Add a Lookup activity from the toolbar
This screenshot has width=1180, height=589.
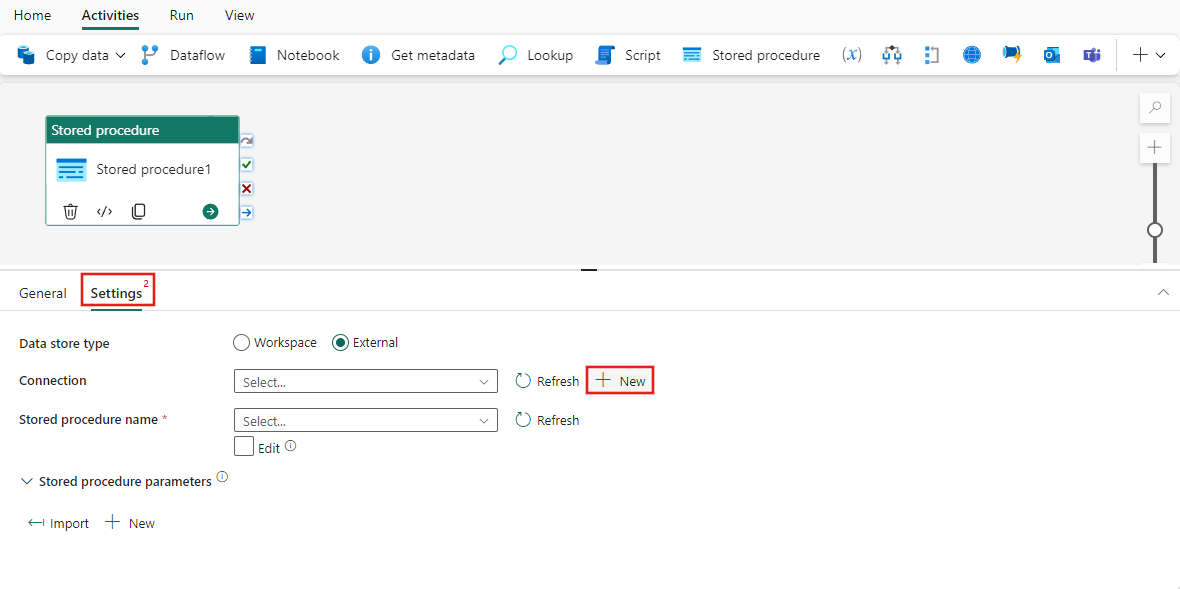pyautogui.click(x=535, y=55)
